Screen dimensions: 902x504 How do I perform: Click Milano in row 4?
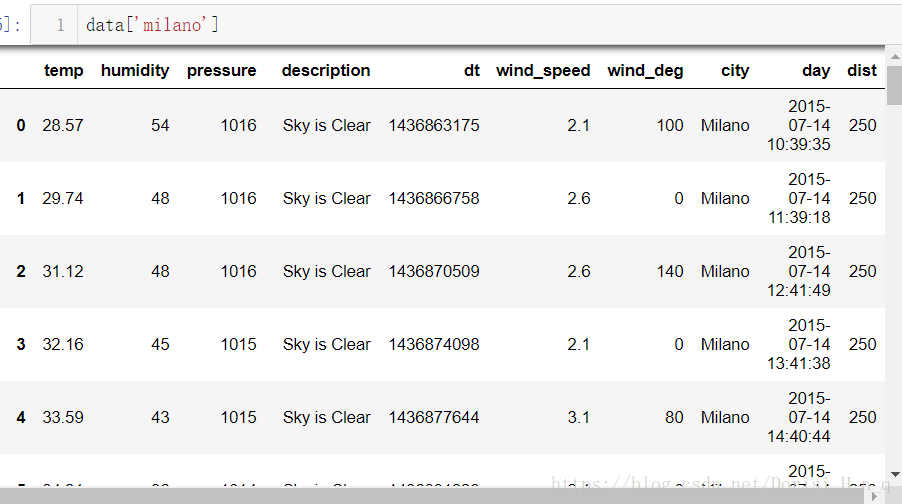[725, 418]
